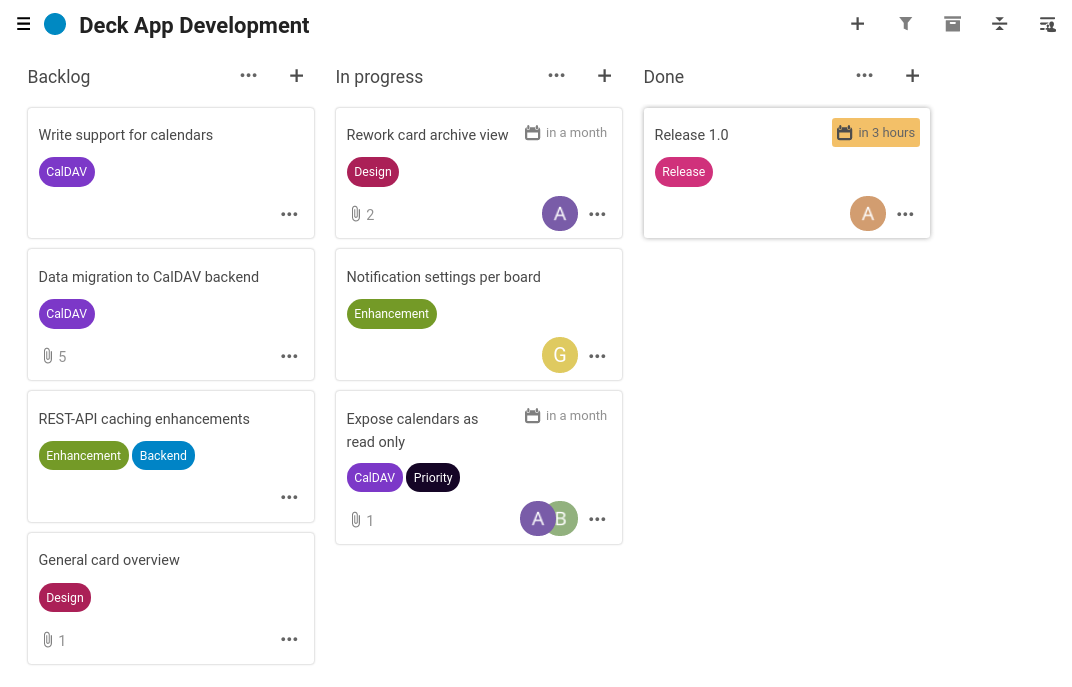Image resolution: width=1072 pixels, height=687 pixels.
Task: Click the blue board color circle
Action: click(x=55, y=25)
